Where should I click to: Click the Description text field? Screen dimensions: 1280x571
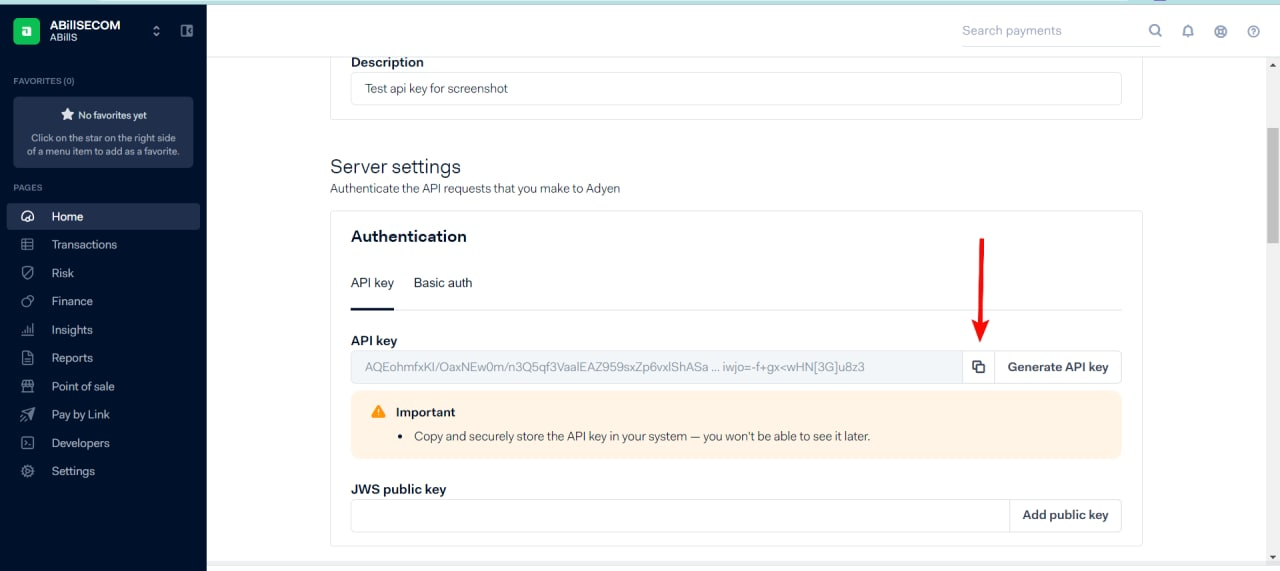736,88
